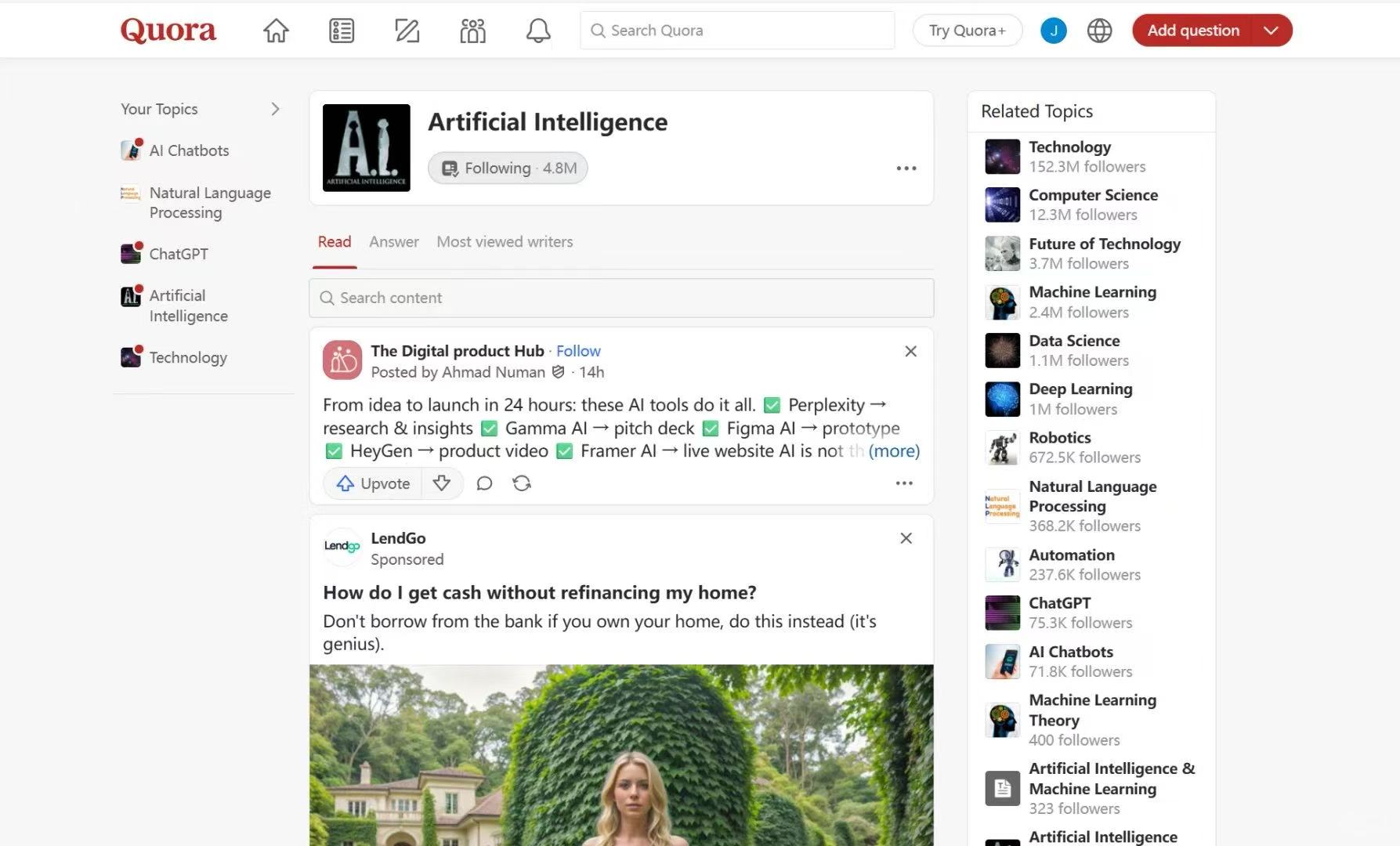The width and height of the screenshot is (1400, 846).
Task: Share the post using the reshare icon
Action: [522, 483]
